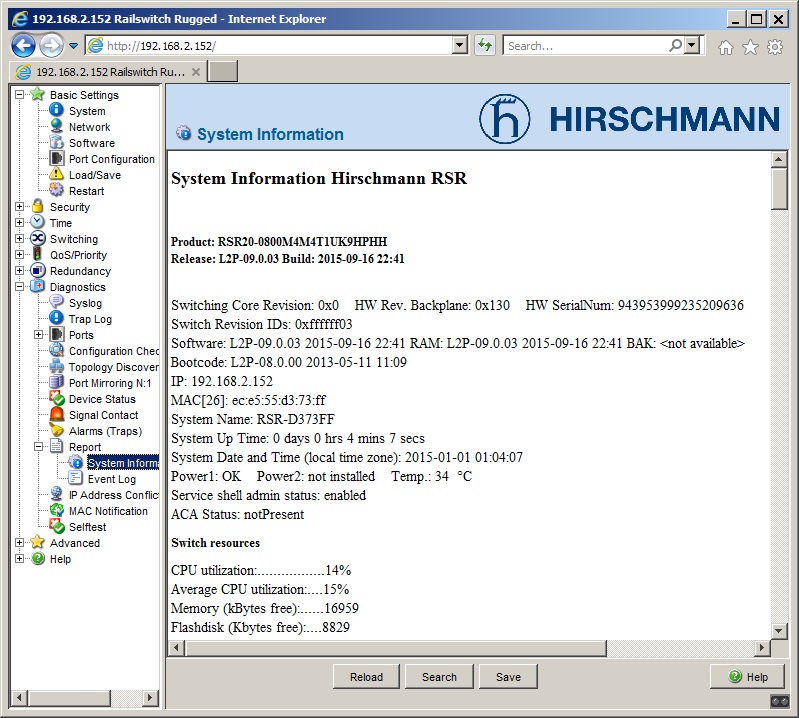Image resolution: width=799 pixels, height=718 pixels.
Task: Click the browser Forward arrow button
Action: click(x=51, y=45)
